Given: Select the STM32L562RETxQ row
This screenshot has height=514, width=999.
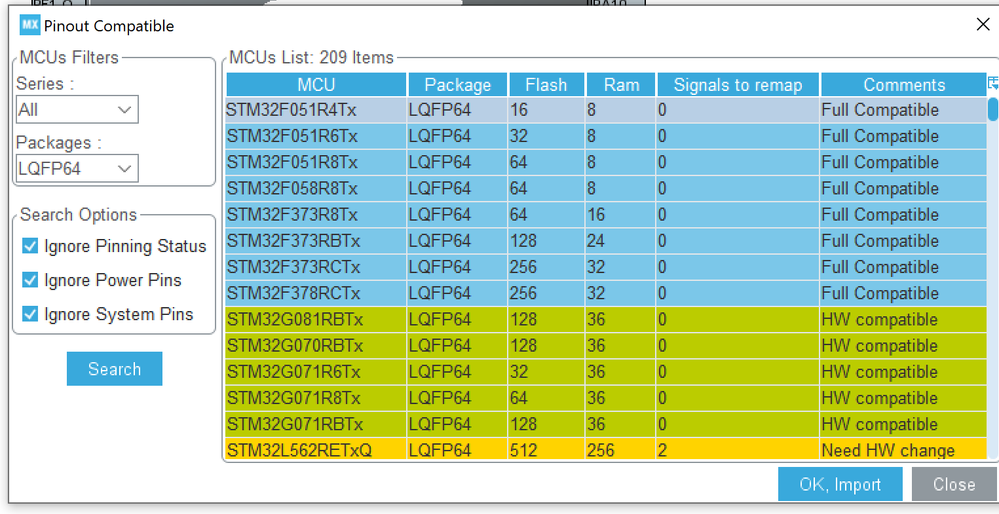Looking at the screenshot, I should click(606, 449).
